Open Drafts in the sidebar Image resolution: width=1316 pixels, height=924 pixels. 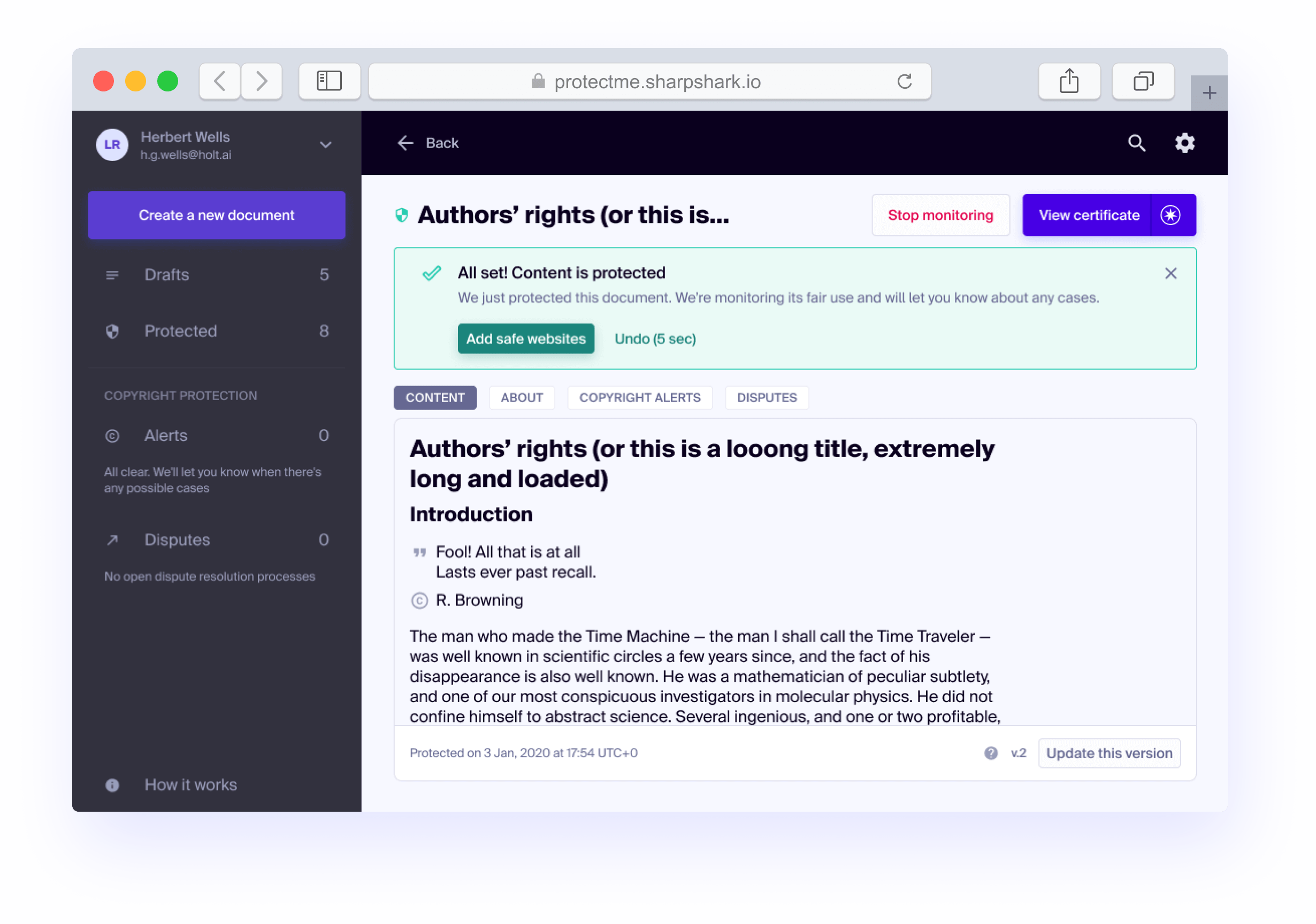click(166, 274)
